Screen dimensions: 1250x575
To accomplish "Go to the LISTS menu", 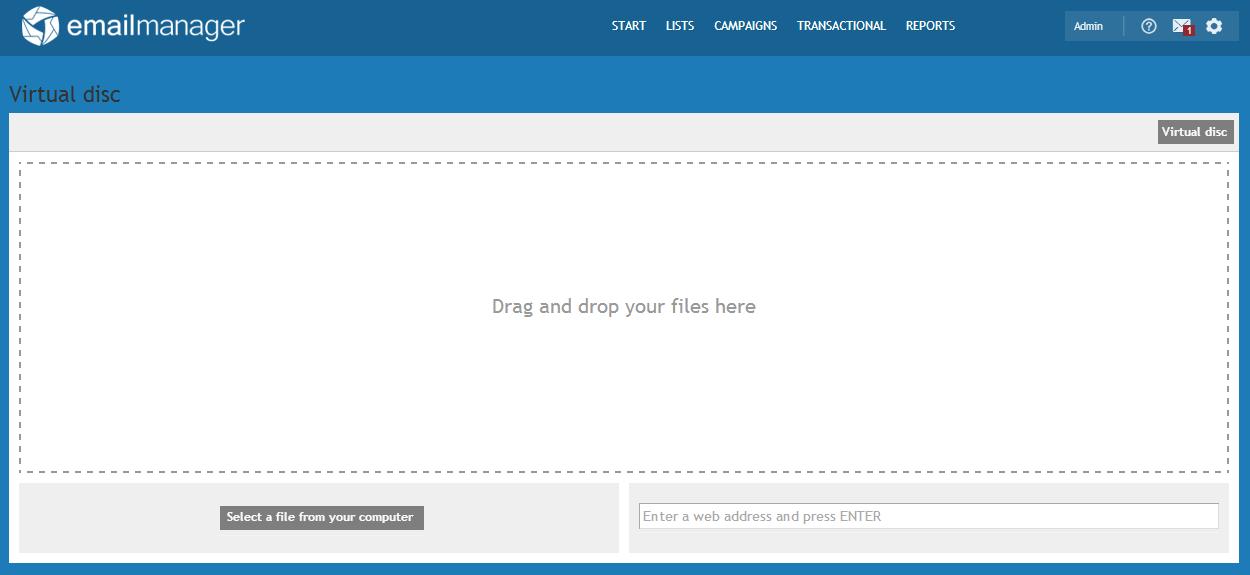I will click(x=679, y=26).
